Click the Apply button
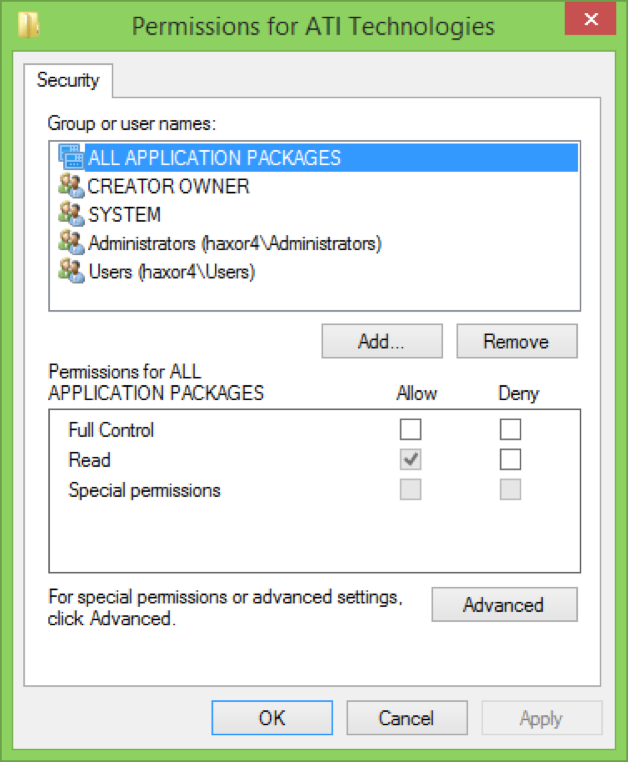The height and width of the screenshot is (762, 628). [x=541, y=718]
